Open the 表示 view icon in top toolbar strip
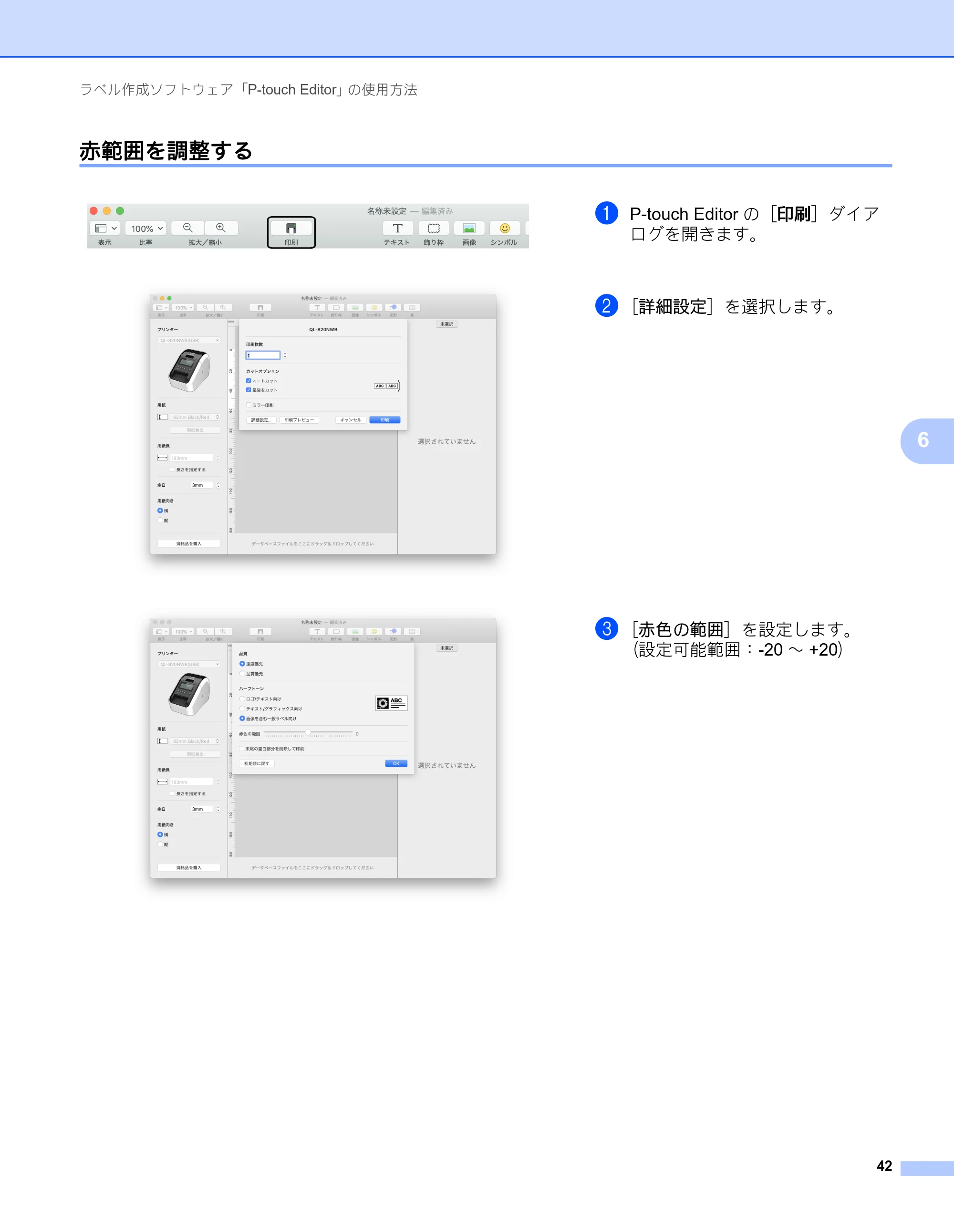 [105, 229]
